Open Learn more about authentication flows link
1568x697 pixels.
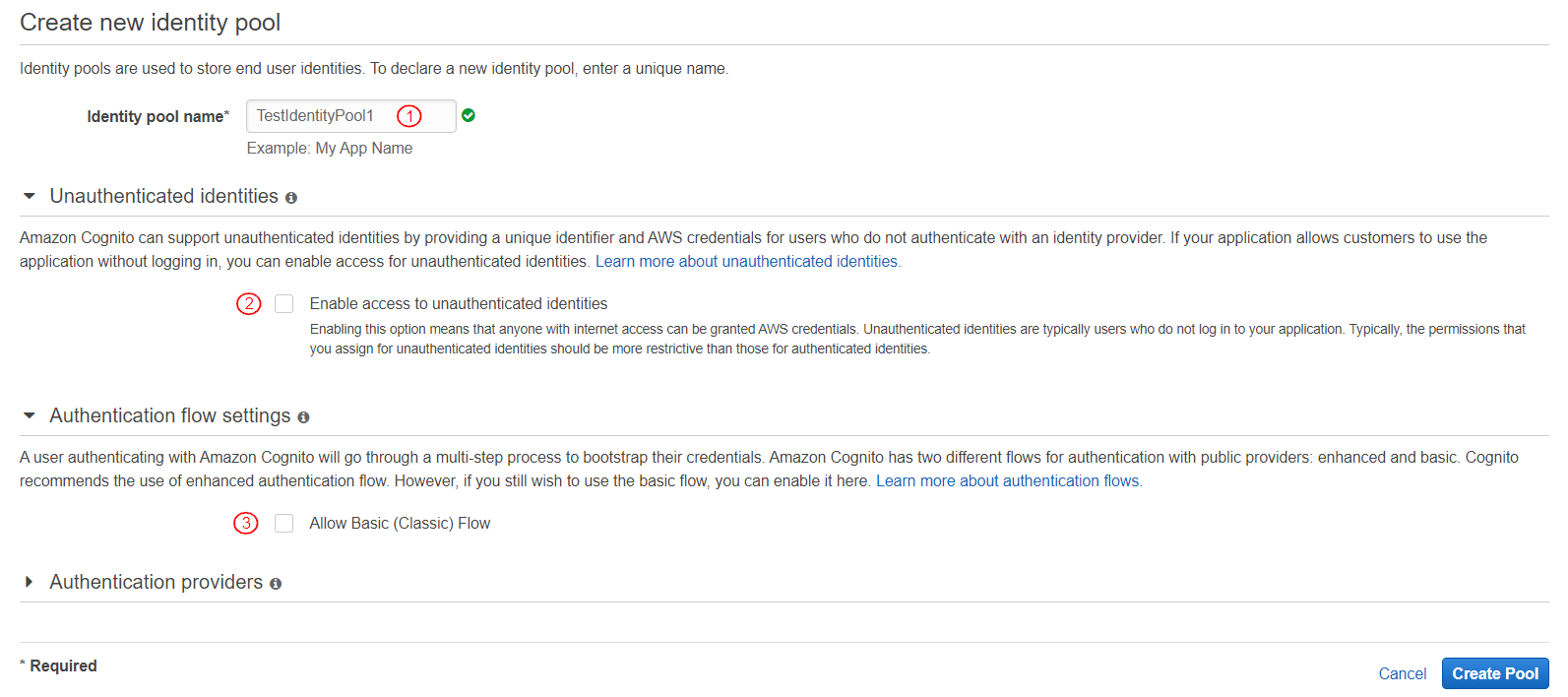(1008, 480)
